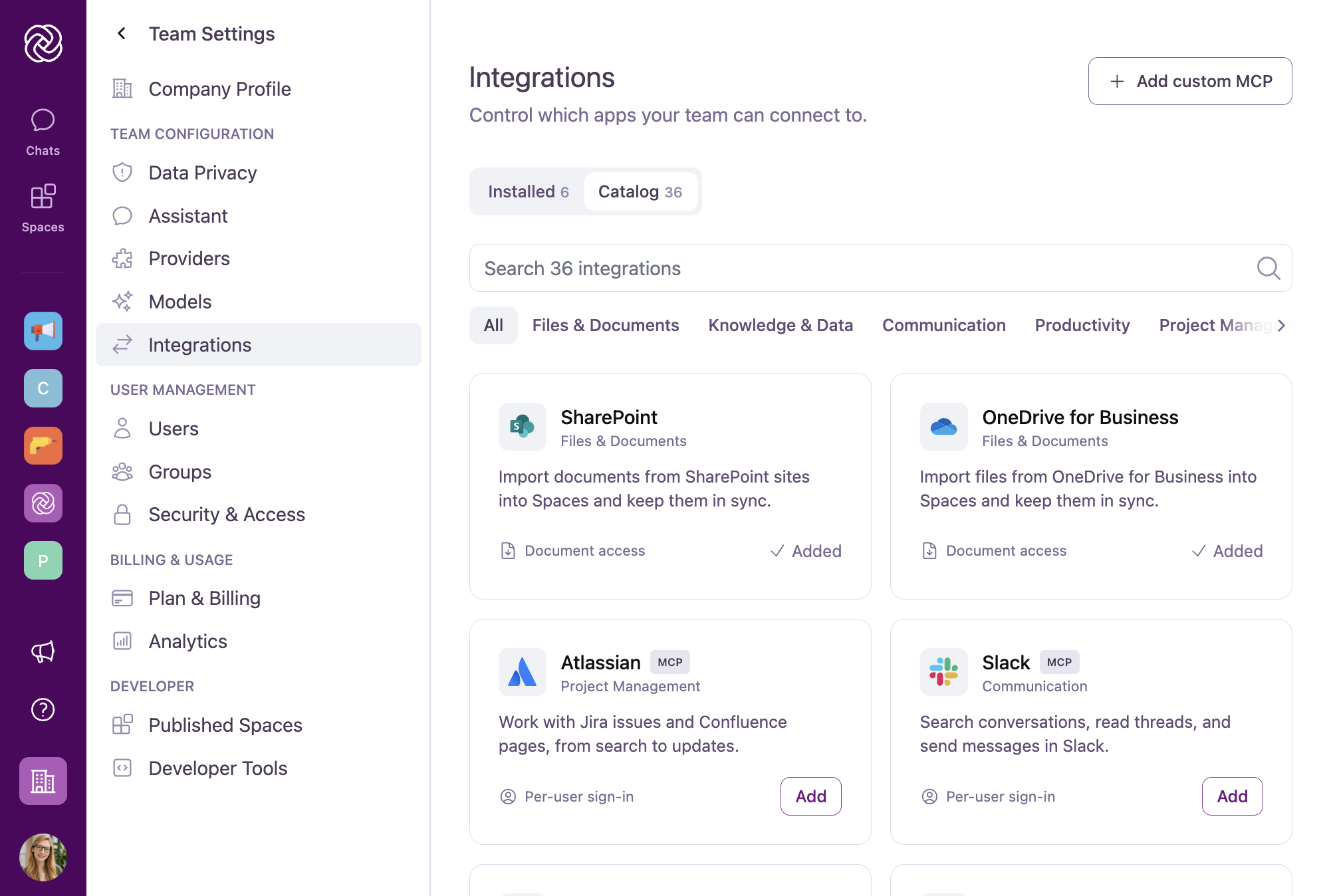Click Document access on SharePoint card
Viewport: 1331px width, 896px height.
tap(572, 551)
